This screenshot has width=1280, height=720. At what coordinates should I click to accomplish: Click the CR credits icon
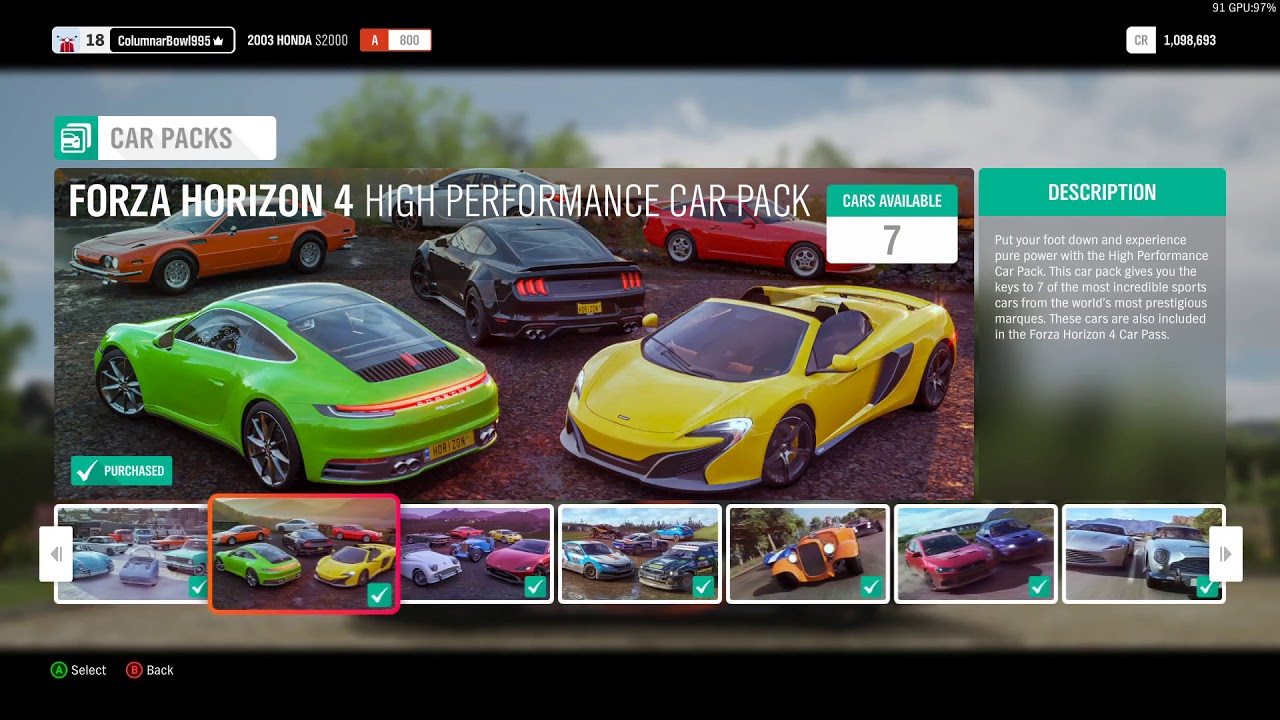(x=1141, y=41)
